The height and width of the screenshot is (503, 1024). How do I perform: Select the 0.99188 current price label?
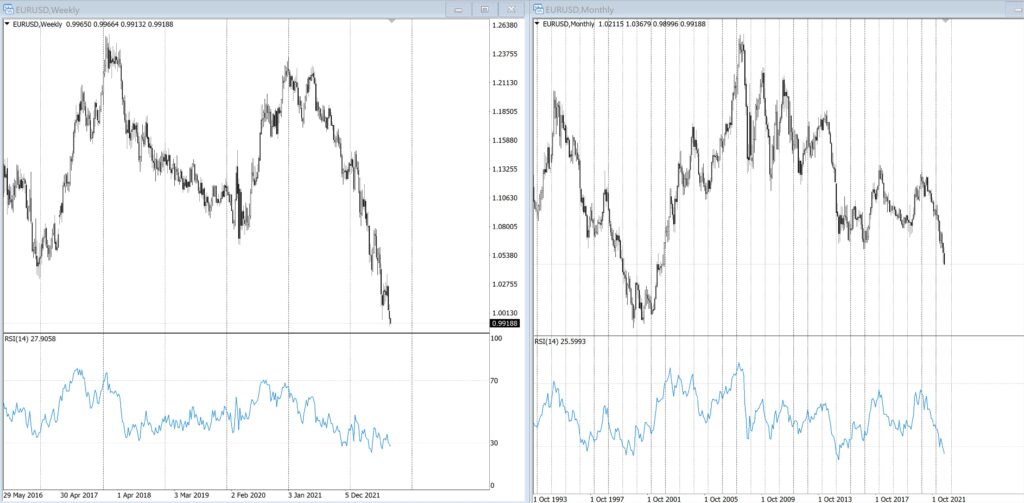[x=504, y=323]
